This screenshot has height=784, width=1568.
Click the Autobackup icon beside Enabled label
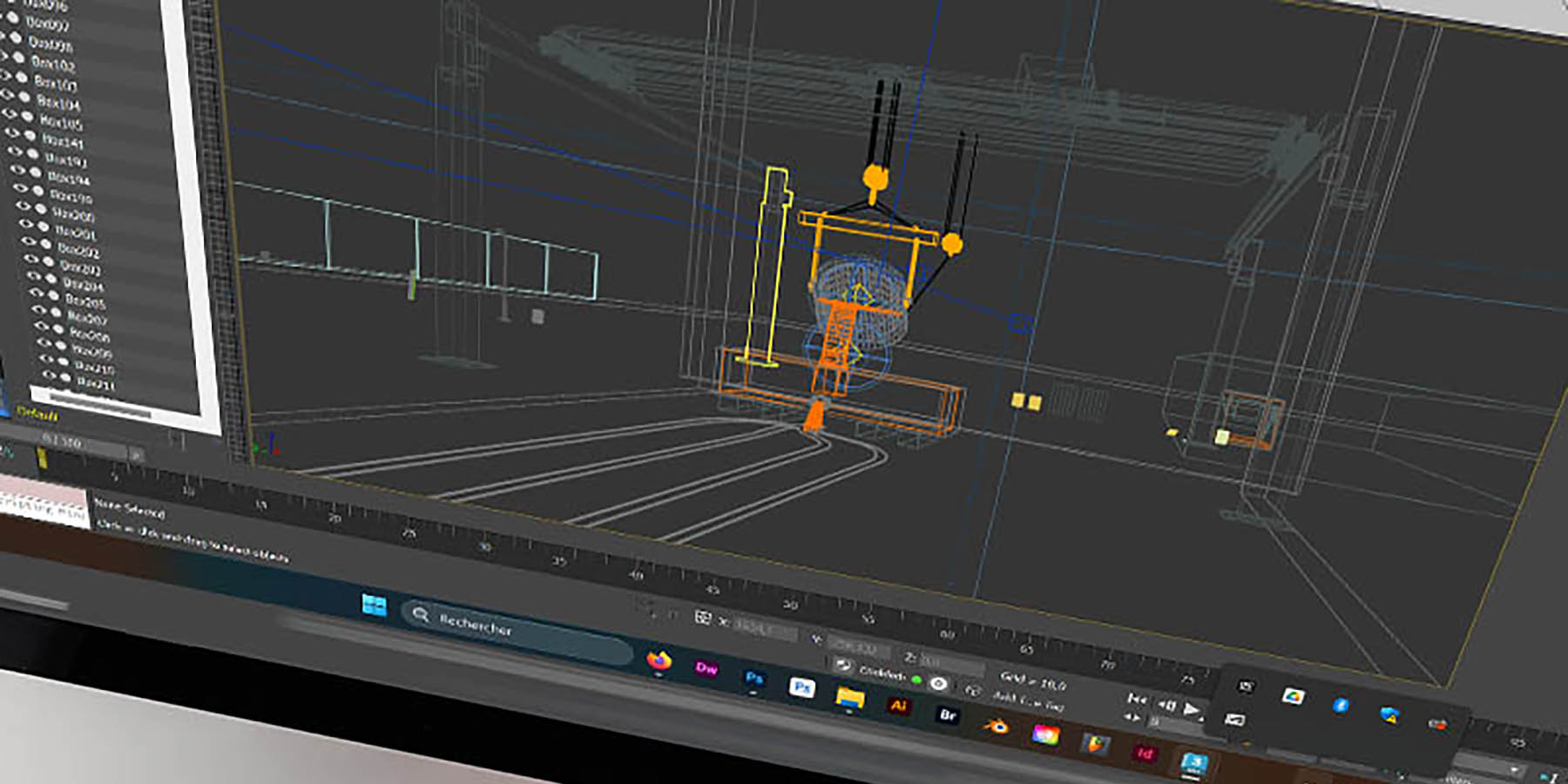tap(841, 666)
